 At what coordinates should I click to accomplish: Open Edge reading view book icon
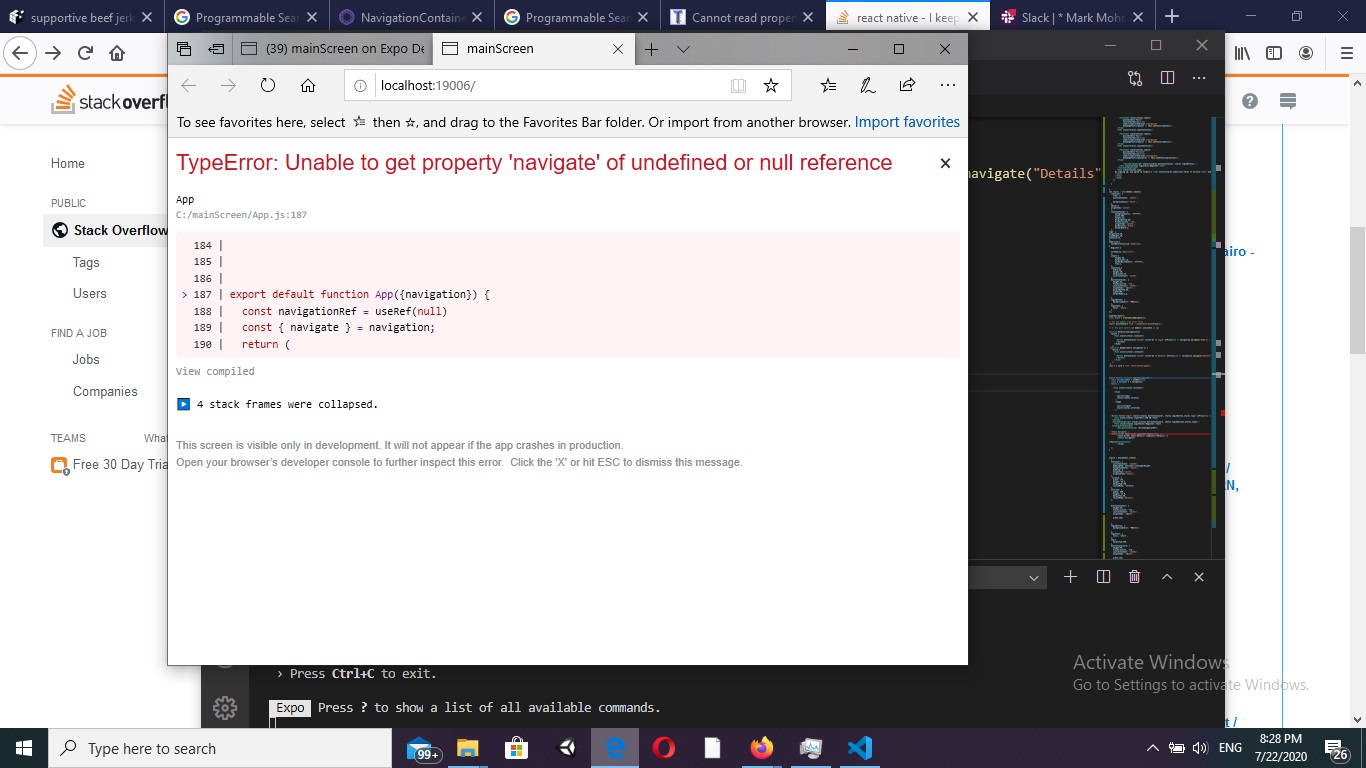pyautogui.click(x=738, y=86)
